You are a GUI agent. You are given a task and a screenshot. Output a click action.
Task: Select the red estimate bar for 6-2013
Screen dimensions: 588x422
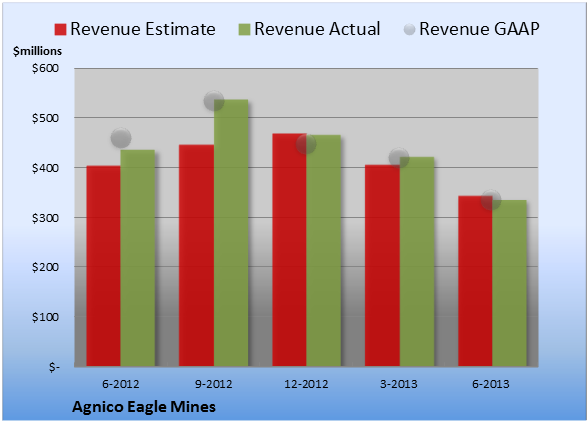tap(476, 281)
